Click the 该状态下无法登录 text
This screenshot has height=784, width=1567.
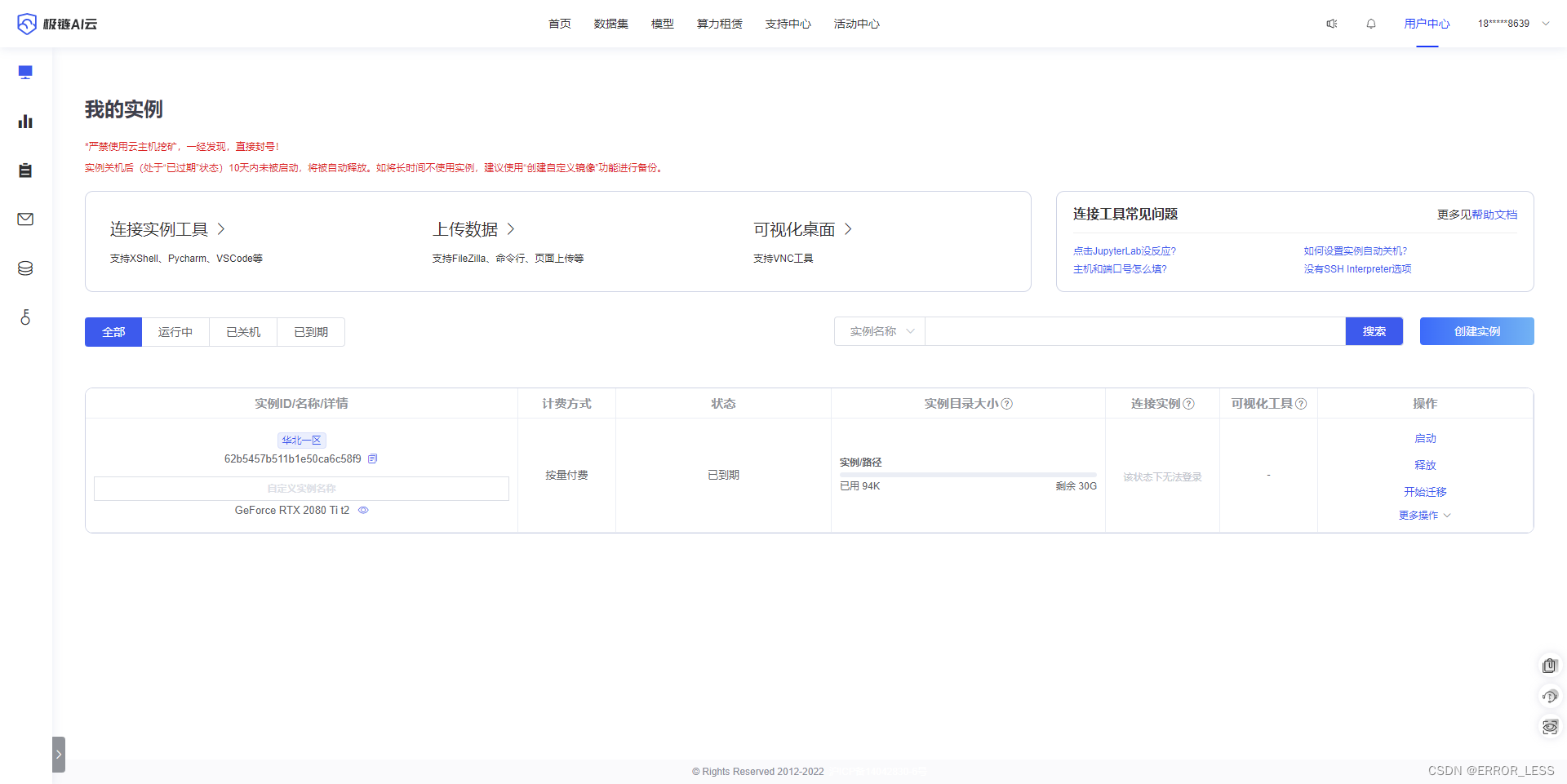click(x=1162, y=477)
